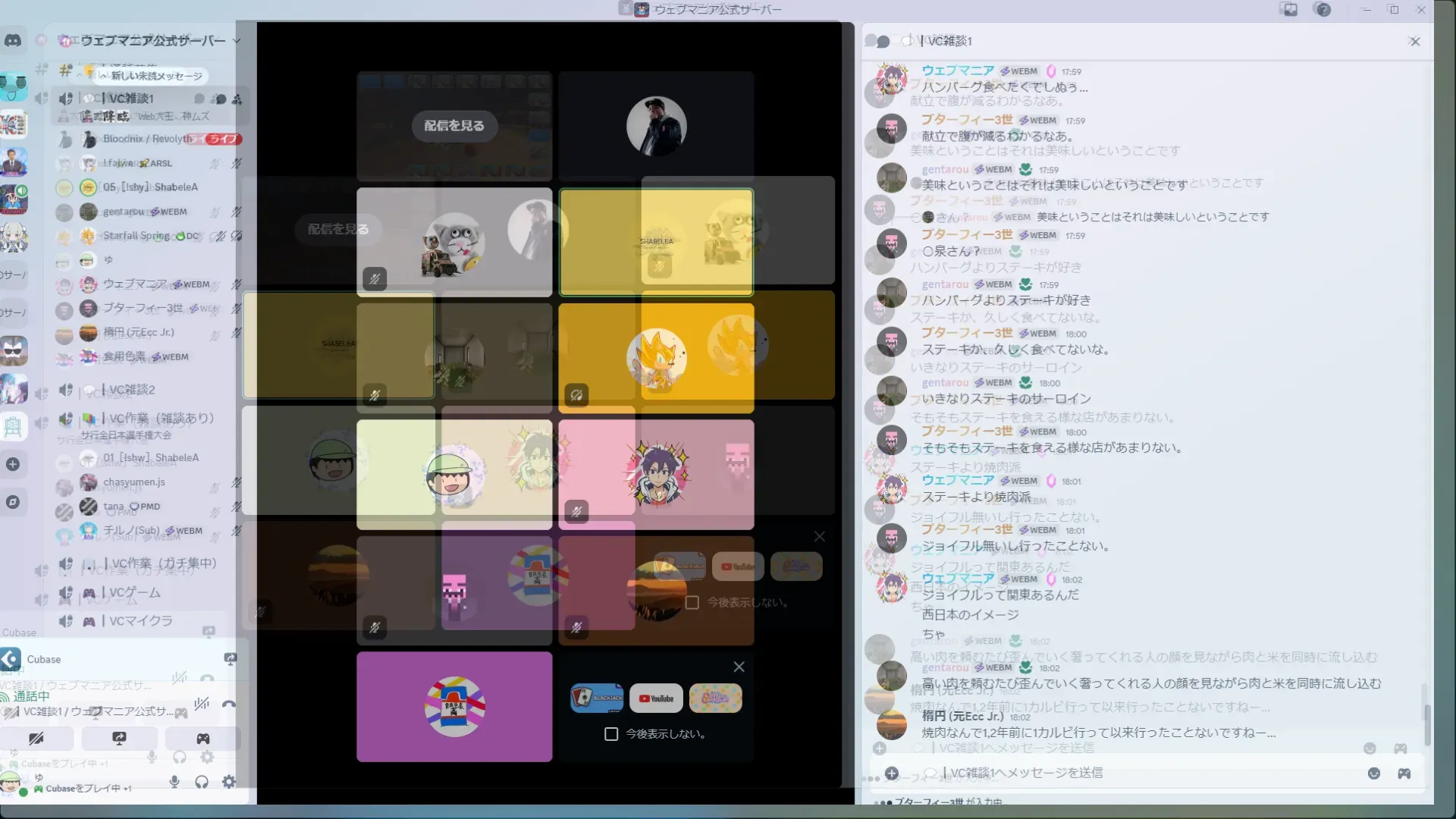Select the VCゲーム voice channel
The height and width of the screenshot is (819, 1456).
[135, 592]
